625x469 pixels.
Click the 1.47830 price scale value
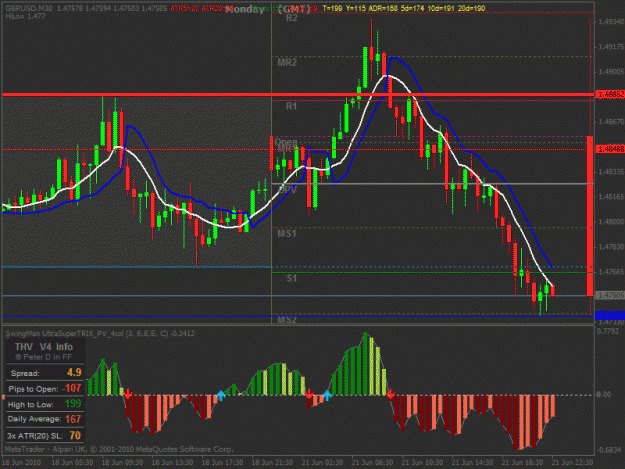click(x=611, y=247)
